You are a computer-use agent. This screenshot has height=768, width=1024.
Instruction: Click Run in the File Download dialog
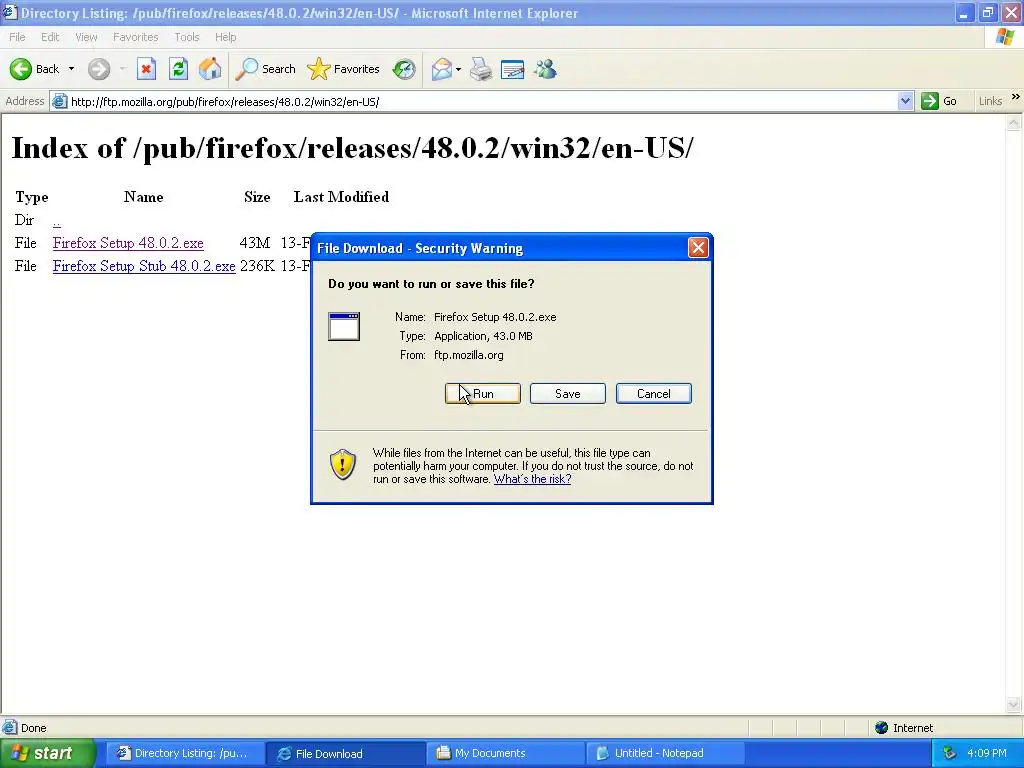(x=483, y=394)
